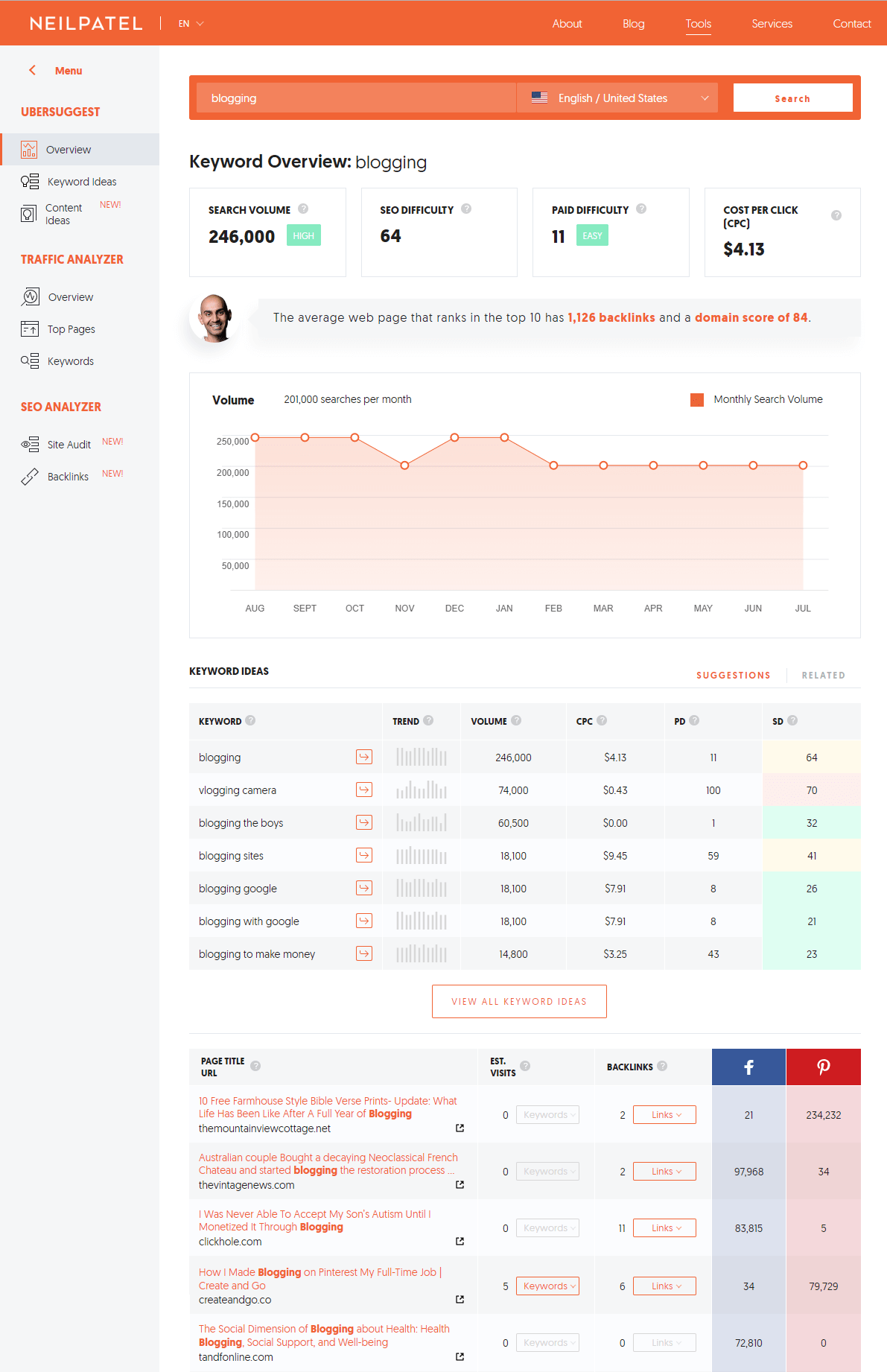Click Neil Patel avatar image
The height and width of the screenshot is (1372, 887).
214,318
